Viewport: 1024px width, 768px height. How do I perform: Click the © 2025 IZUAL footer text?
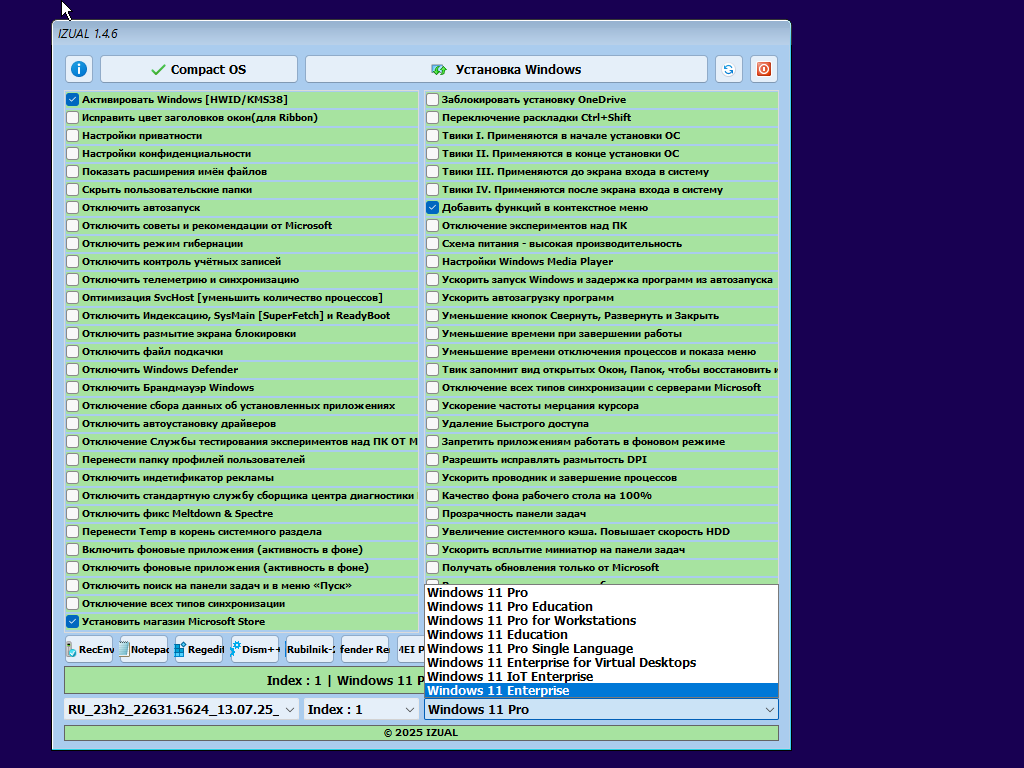click(x=421, y=733)
